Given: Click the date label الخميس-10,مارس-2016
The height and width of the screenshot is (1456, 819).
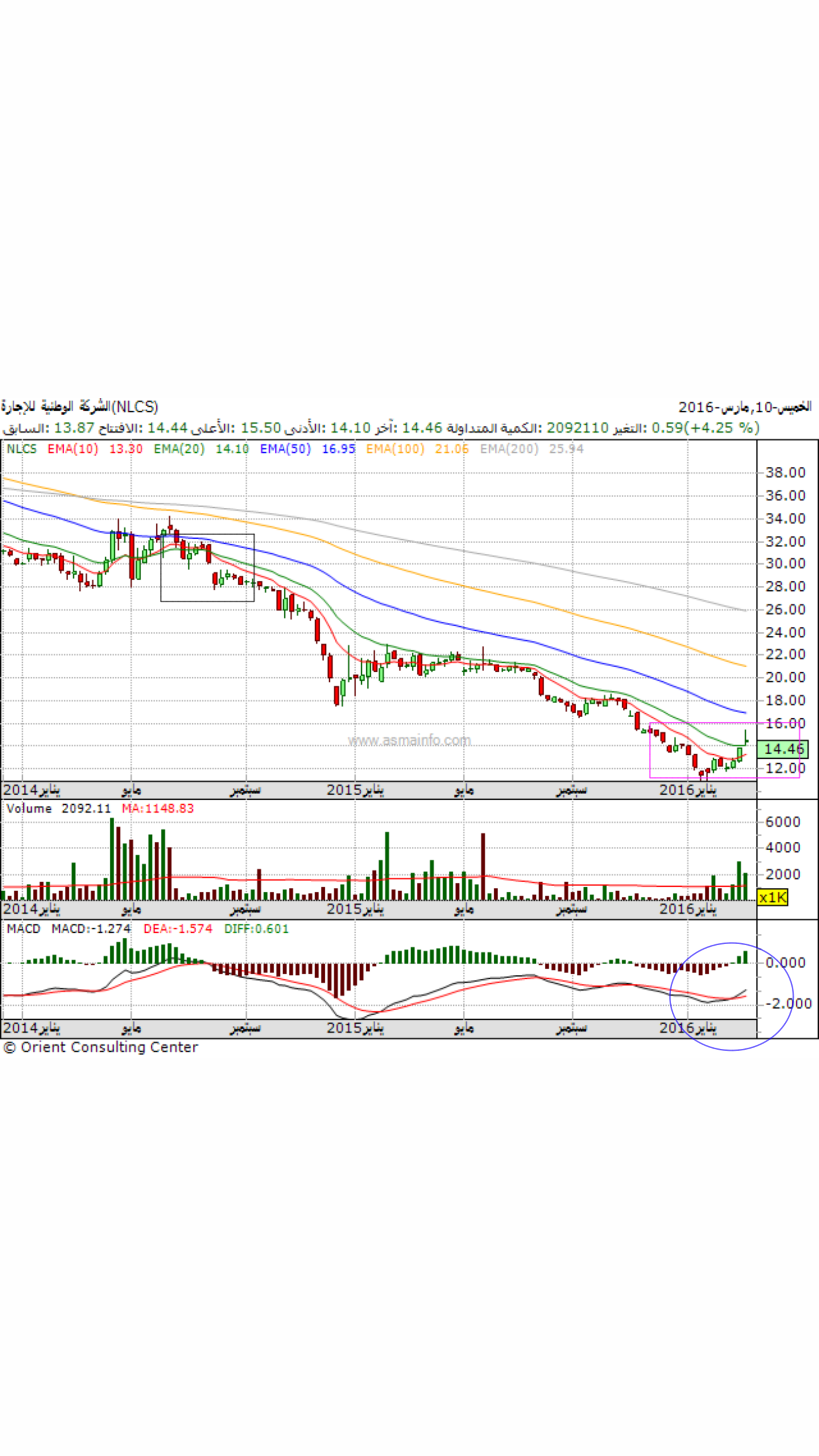Looking at the screenshot, I should (x=745, y=407).
